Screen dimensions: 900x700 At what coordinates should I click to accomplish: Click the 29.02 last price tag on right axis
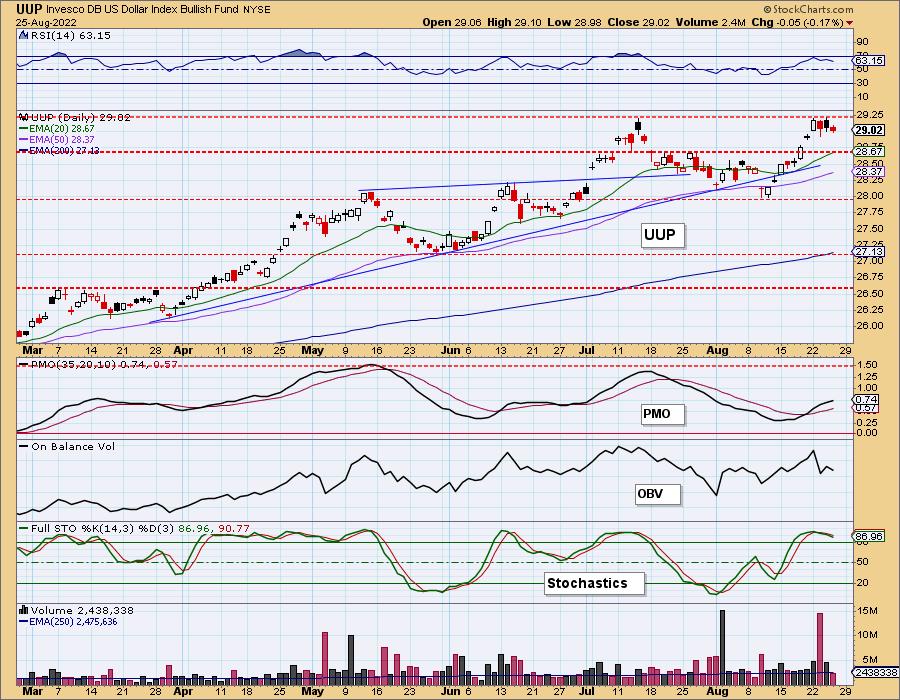pyautogui.click(x=869, y=130)
